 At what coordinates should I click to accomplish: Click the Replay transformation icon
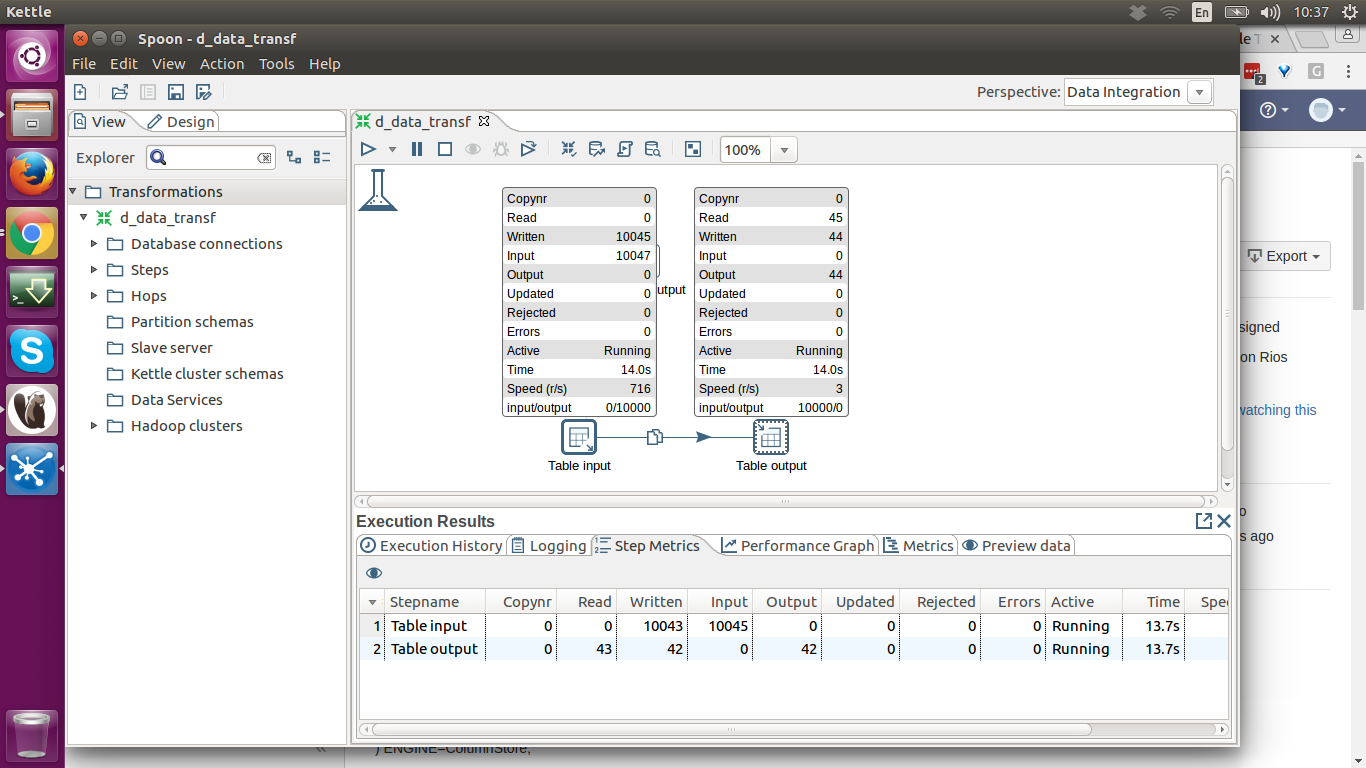pos(528,149)
